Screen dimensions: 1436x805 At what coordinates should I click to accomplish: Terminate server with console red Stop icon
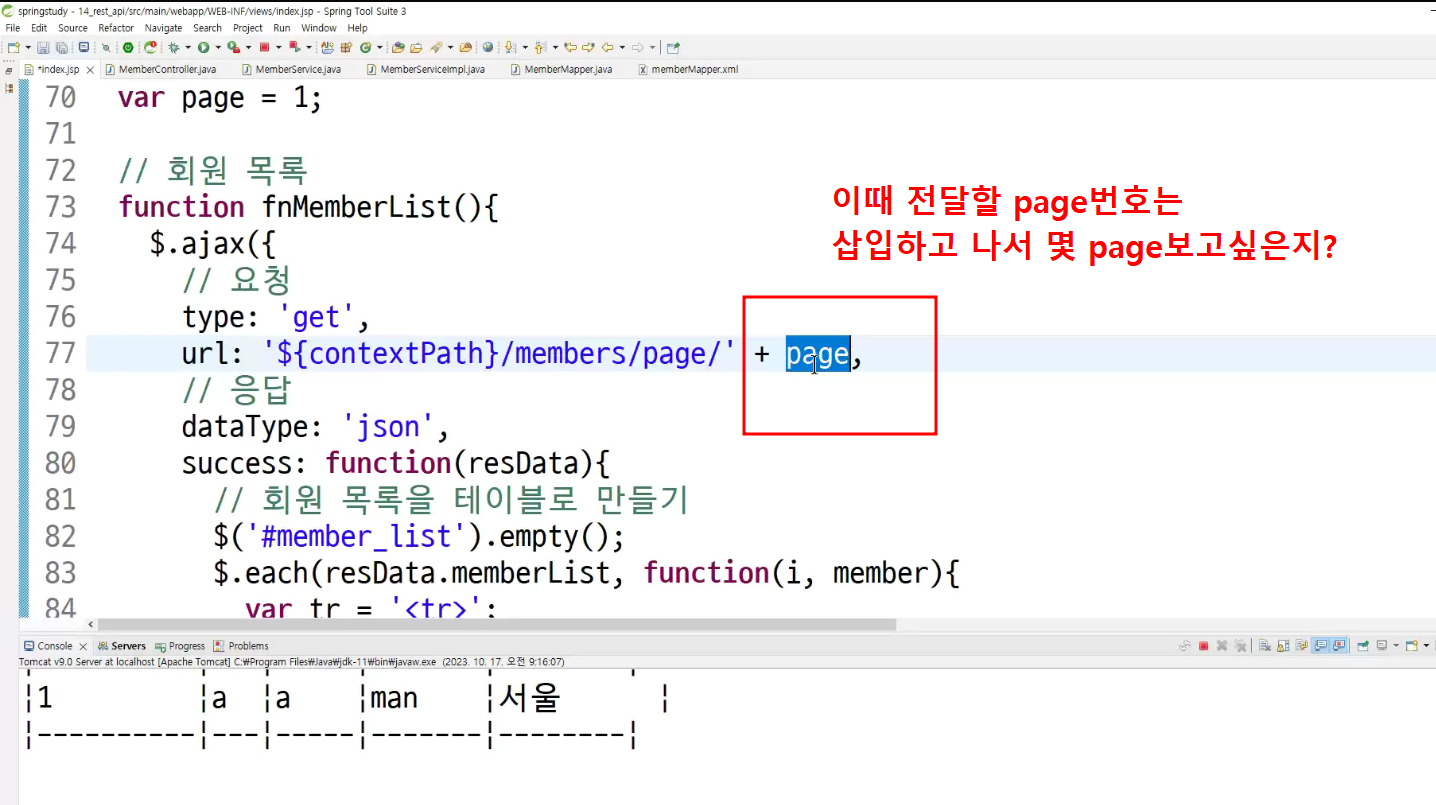point(1203,646)
